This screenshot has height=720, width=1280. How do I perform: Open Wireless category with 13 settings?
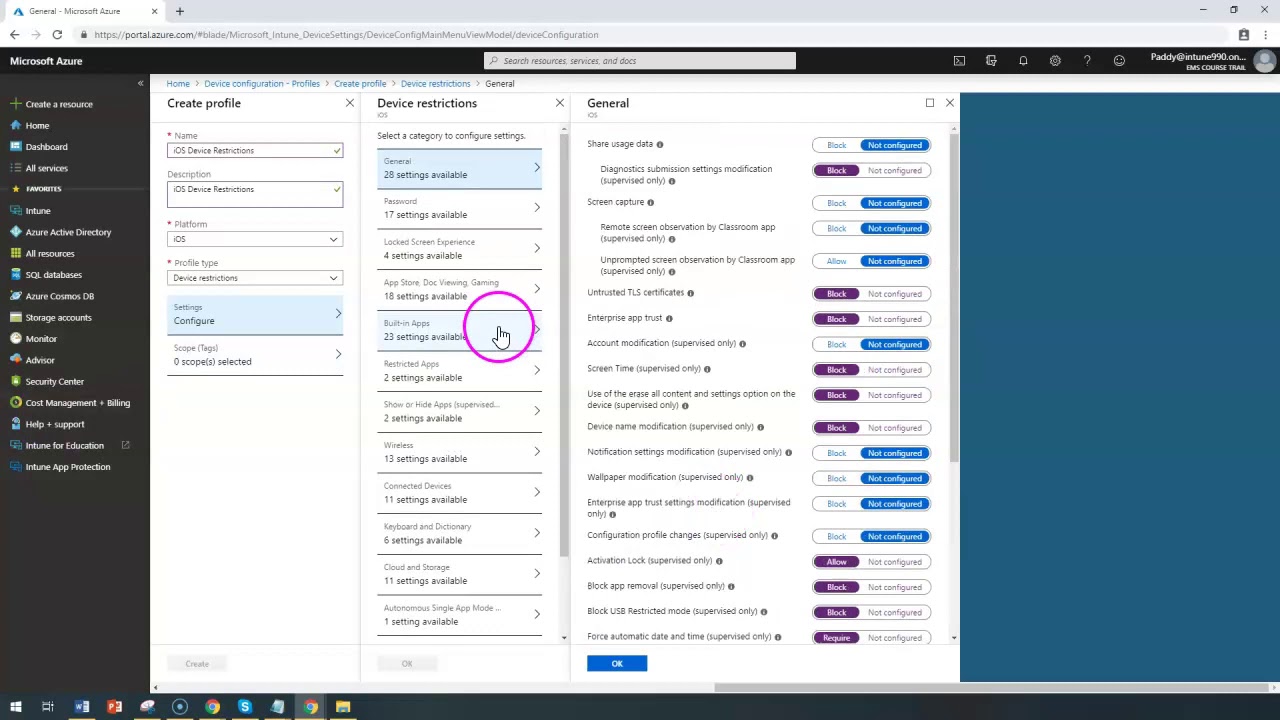point(460,452)
